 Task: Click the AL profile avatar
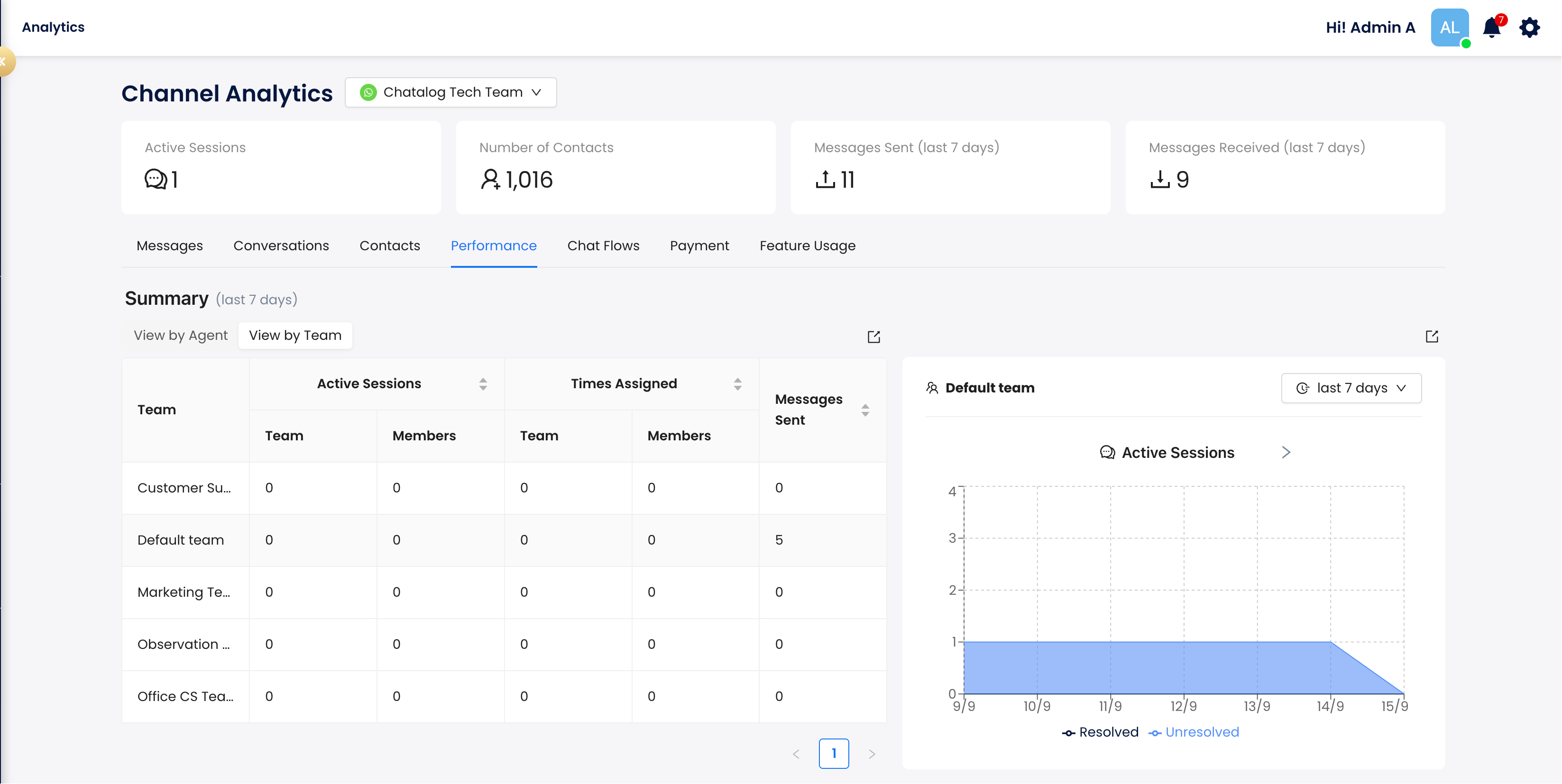point(1449,28)
